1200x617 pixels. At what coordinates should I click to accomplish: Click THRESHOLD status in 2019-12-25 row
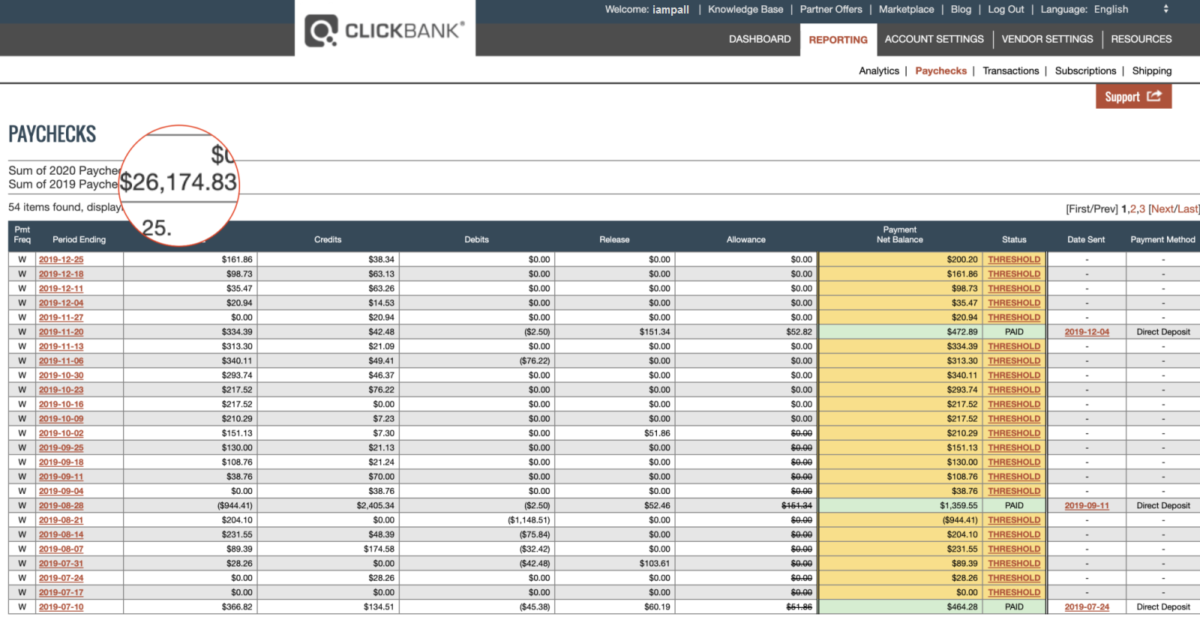point(1014,259)
